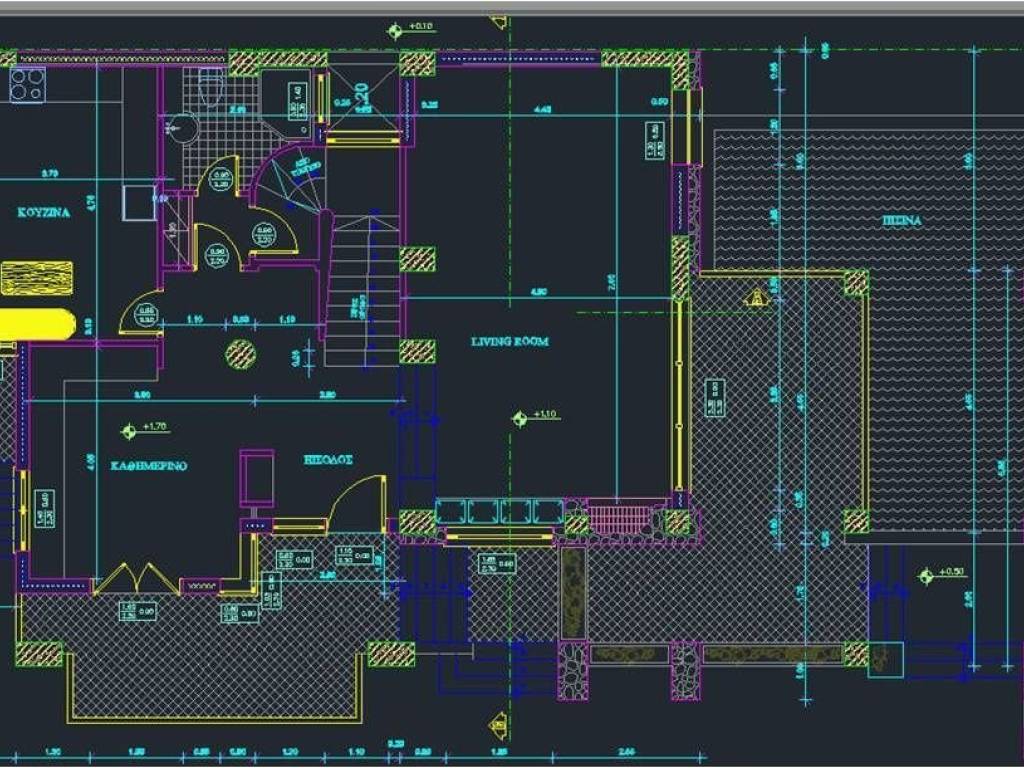
Task: Select the straight staircase treads
Action: [x=362, y=295]
